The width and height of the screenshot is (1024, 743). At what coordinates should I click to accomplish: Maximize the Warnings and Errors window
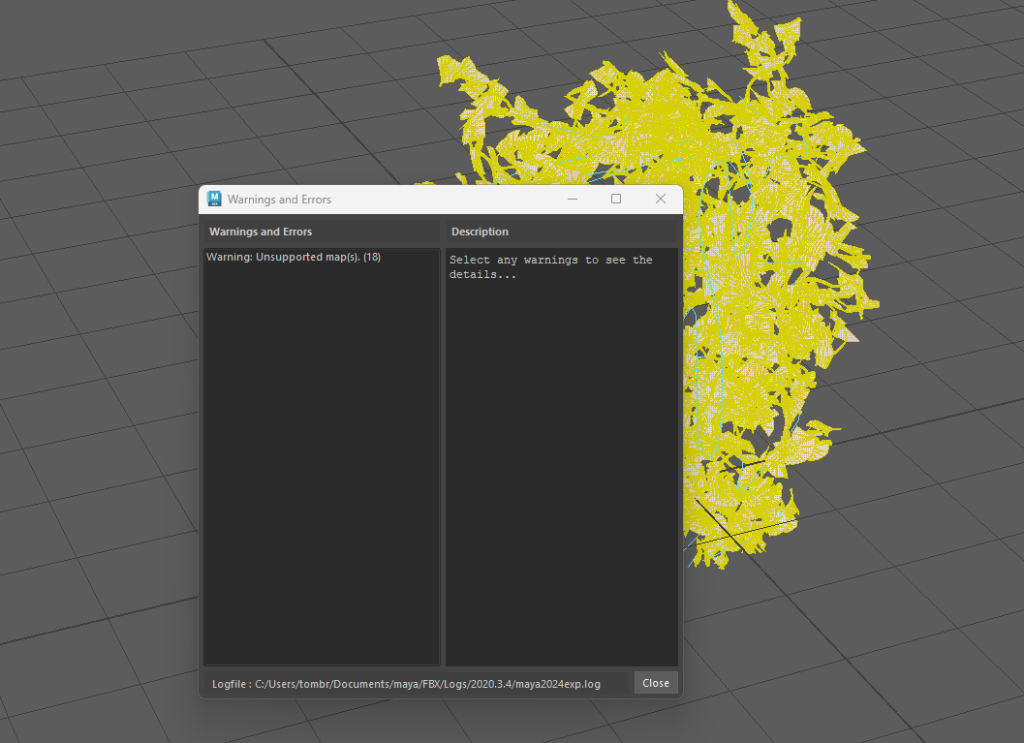click(616, 199)
